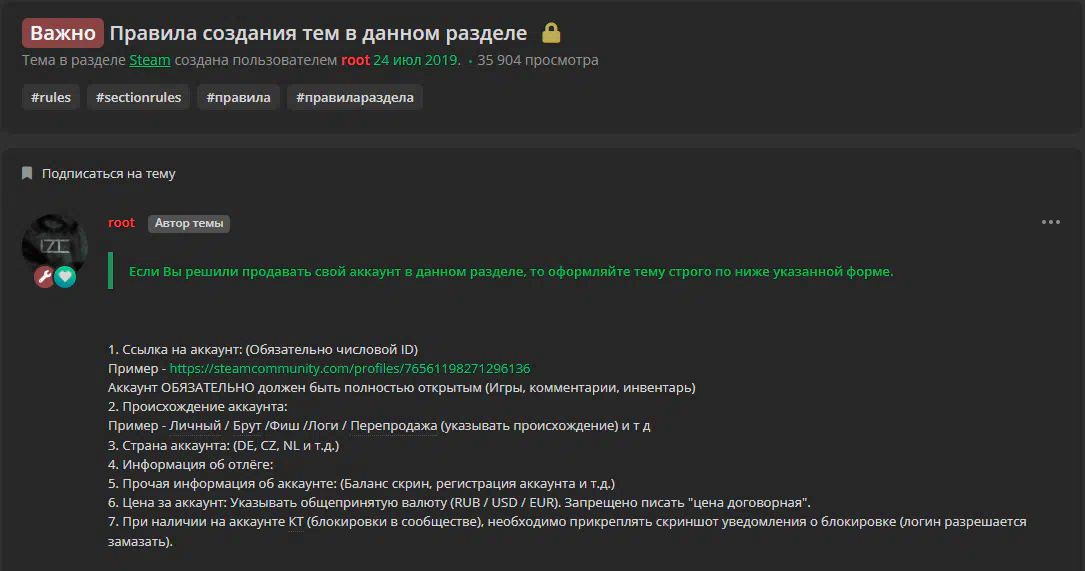The image size is (1085, 571).
Task: Open the steamcommunity.com profile example link
Action: tap(350, 368)
